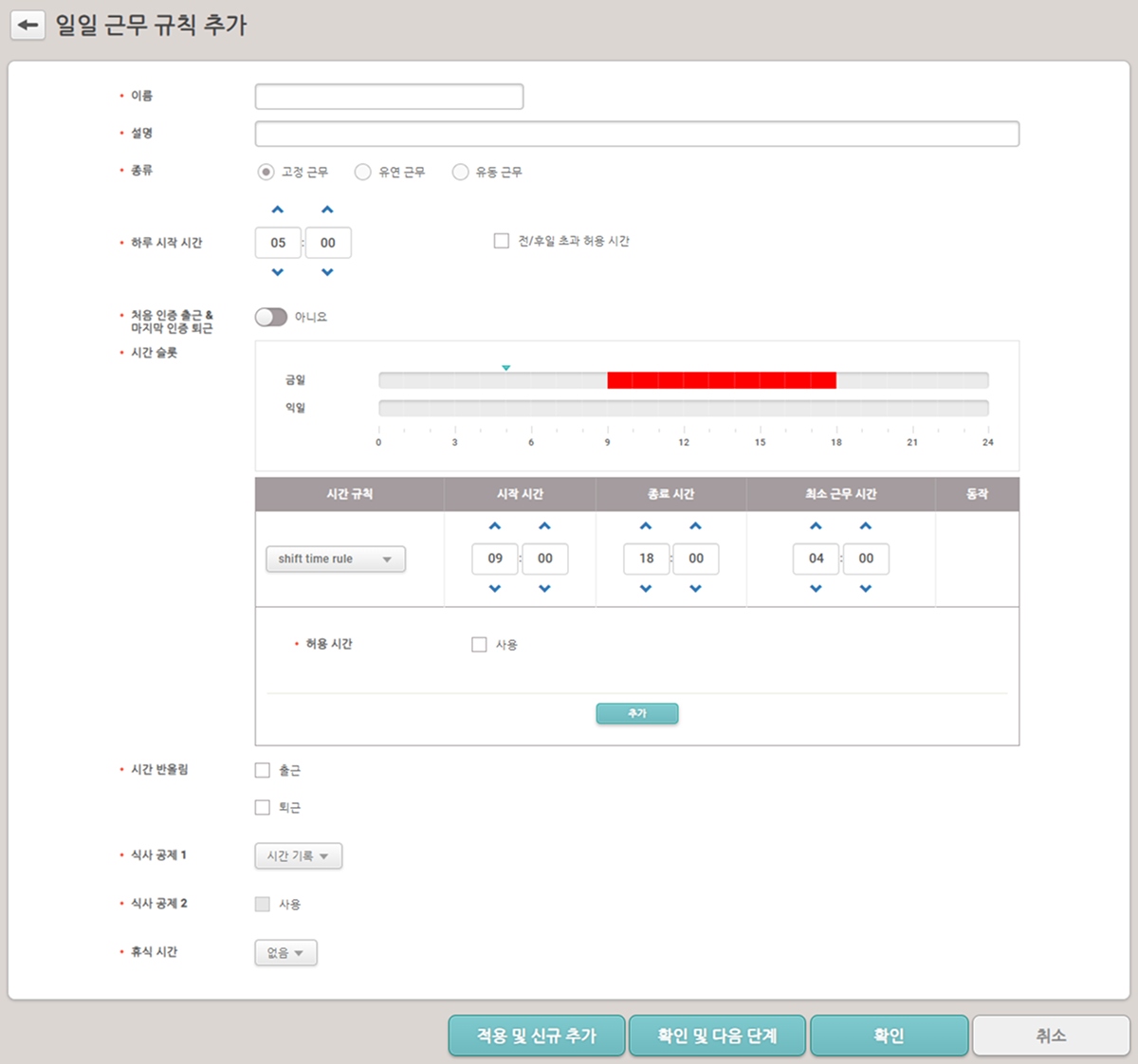1138x1064 pixels.
Task: Click the red time slot bar
Action: coord(721,380)
